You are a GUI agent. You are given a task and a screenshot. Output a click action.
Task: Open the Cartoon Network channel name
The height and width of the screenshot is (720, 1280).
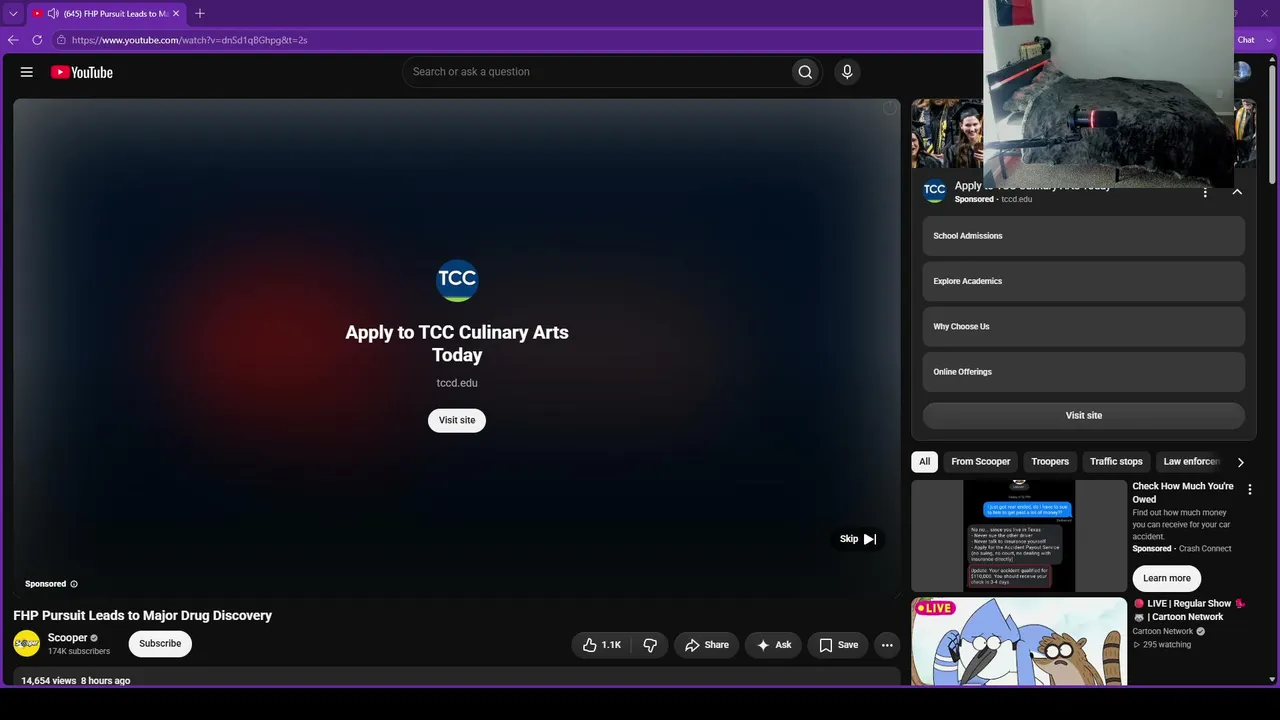(1163, 632)
